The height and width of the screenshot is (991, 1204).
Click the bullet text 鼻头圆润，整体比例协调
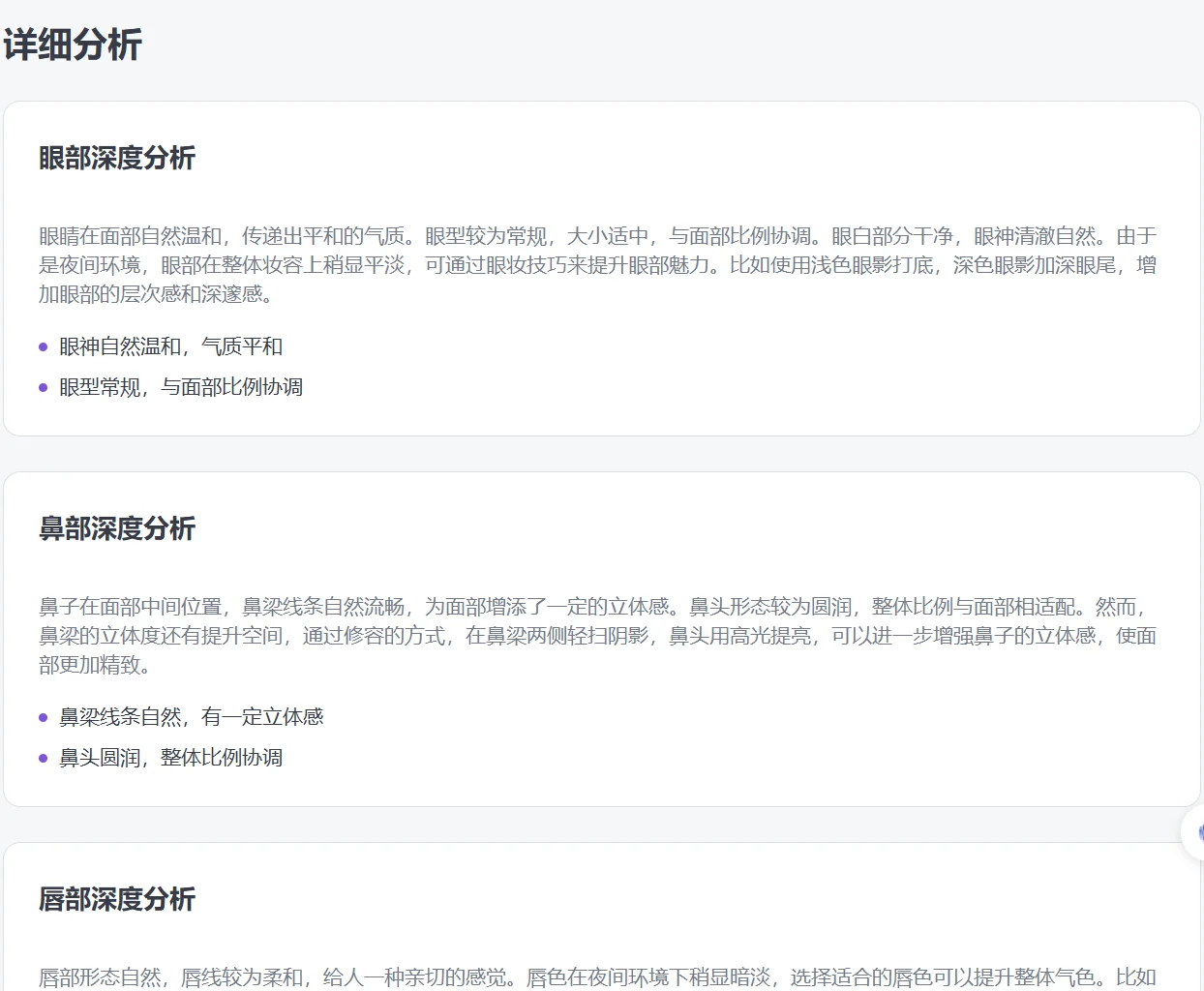coord(168,758)
